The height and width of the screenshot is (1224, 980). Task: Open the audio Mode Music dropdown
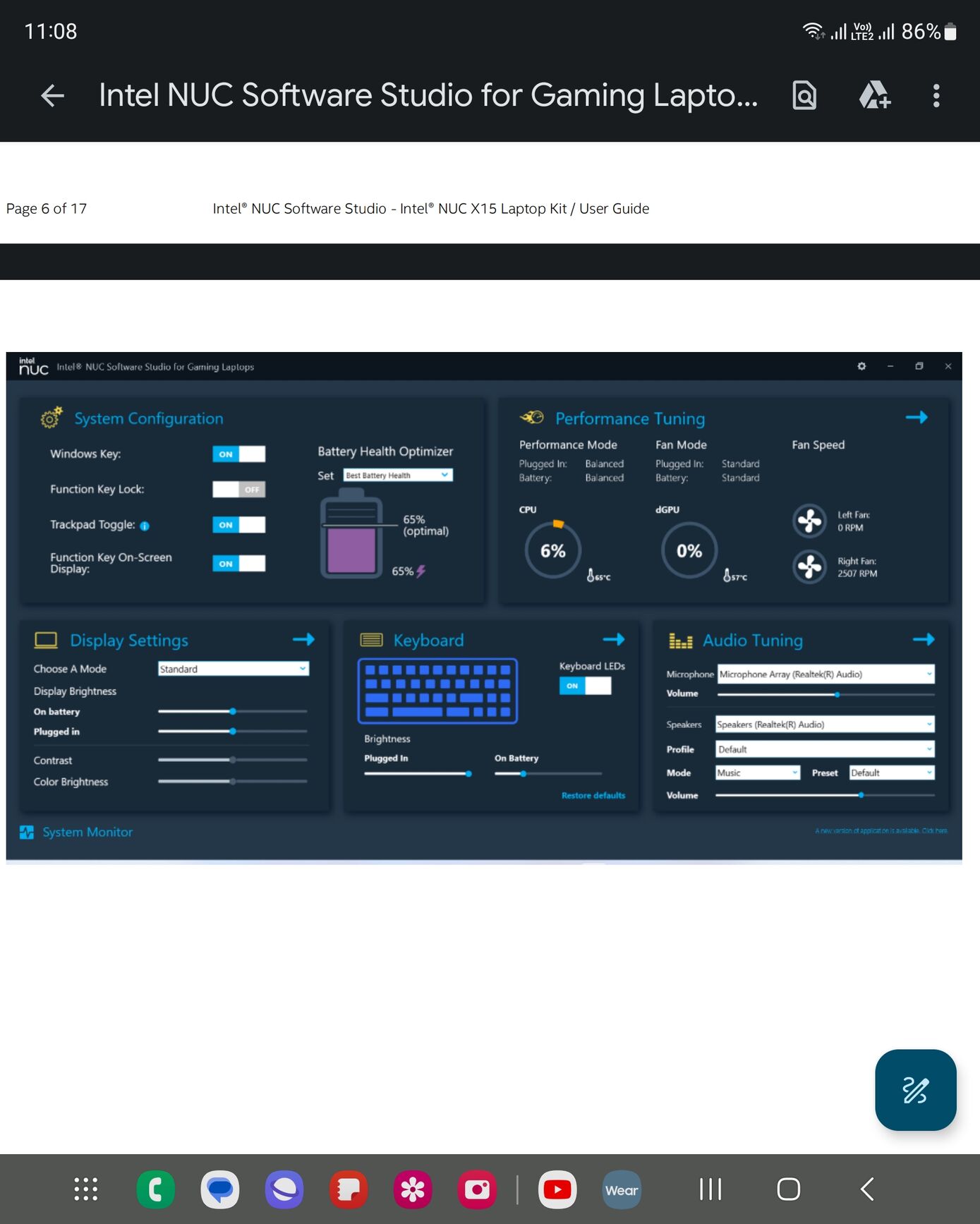758,772
